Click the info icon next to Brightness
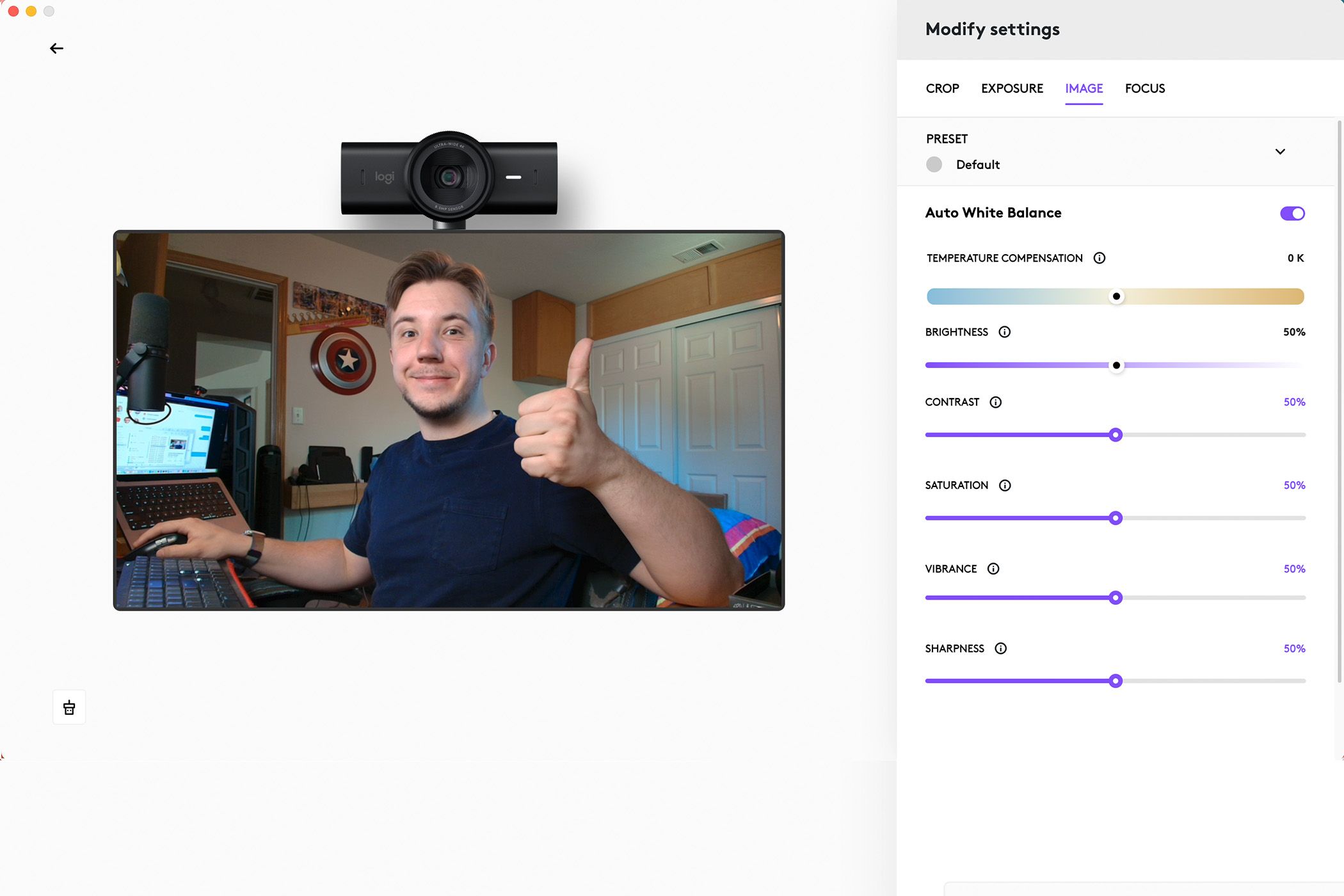 click(1004, 332)
